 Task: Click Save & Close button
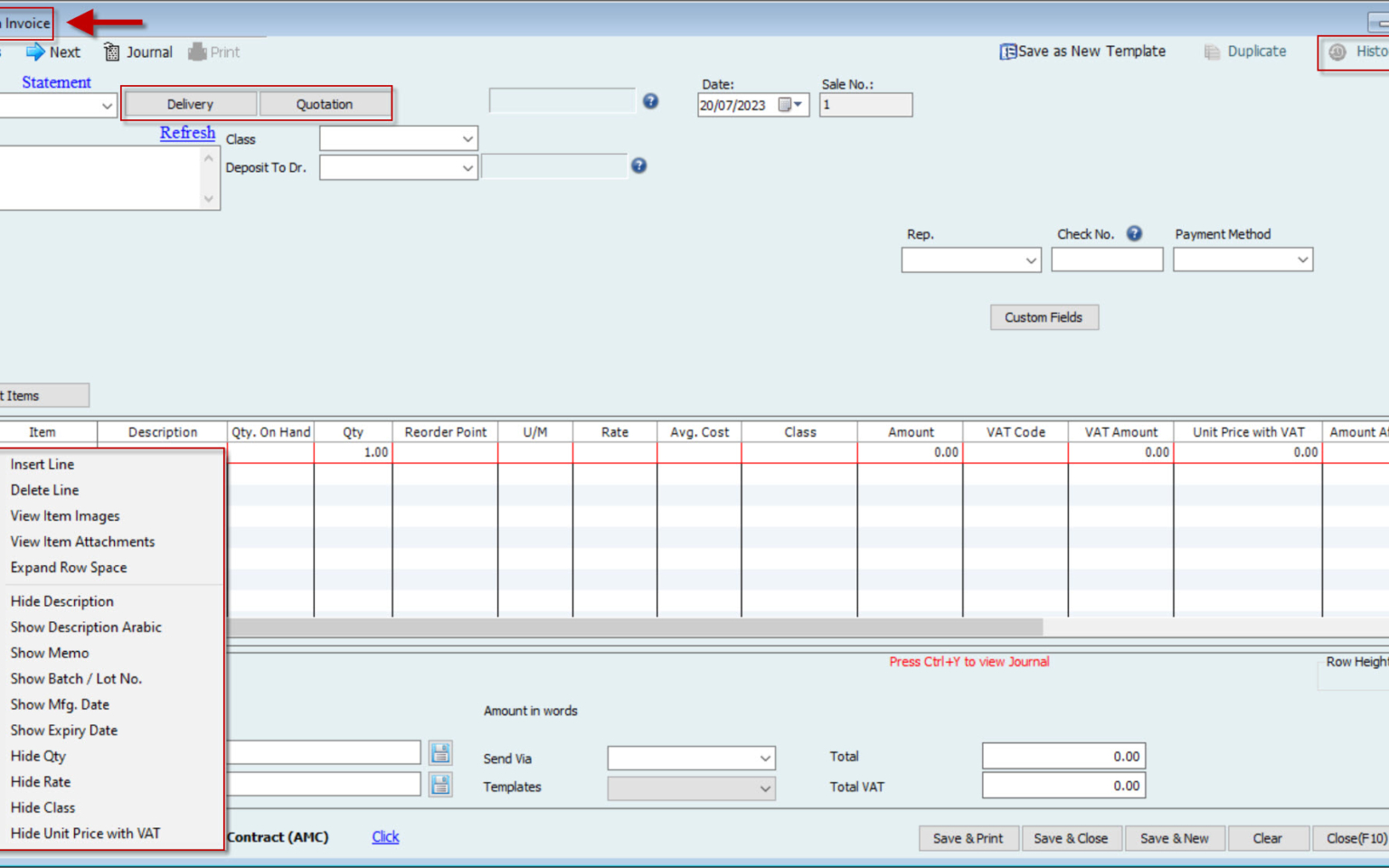tap(1070, 838)
